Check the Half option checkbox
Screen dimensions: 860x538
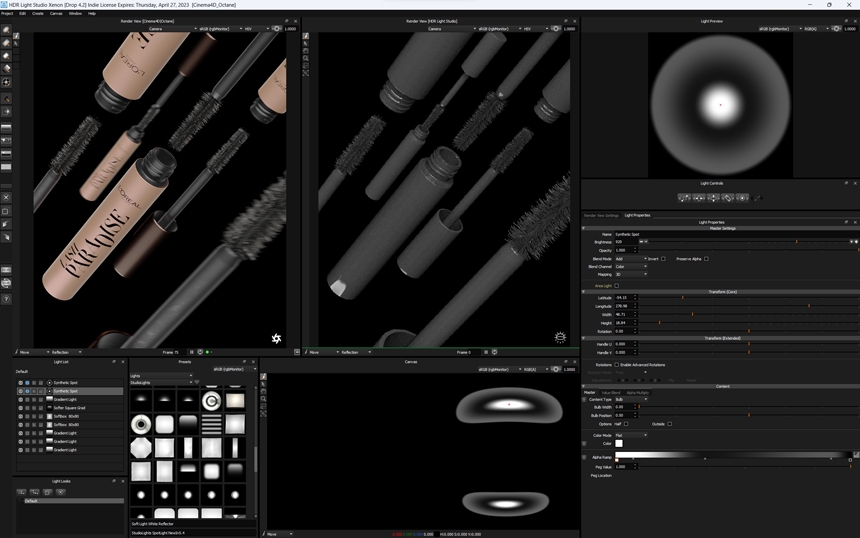tap(626, 424)
